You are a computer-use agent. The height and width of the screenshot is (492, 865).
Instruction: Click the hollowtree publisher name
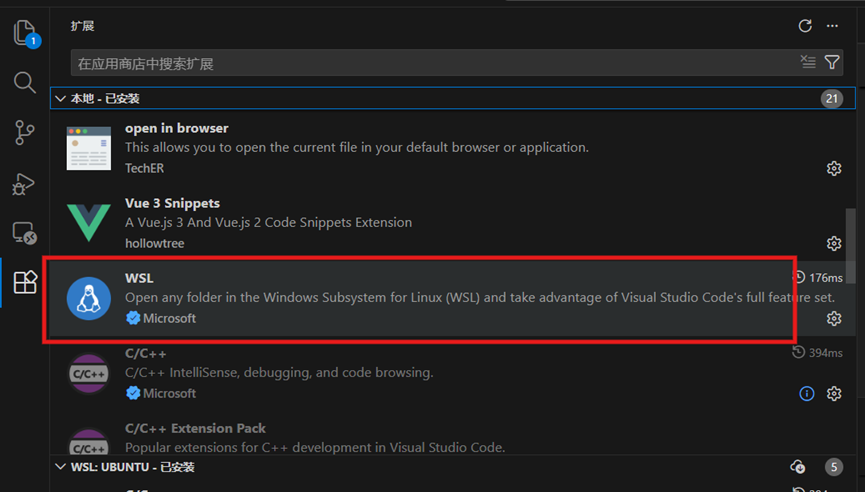click(154, 243)
